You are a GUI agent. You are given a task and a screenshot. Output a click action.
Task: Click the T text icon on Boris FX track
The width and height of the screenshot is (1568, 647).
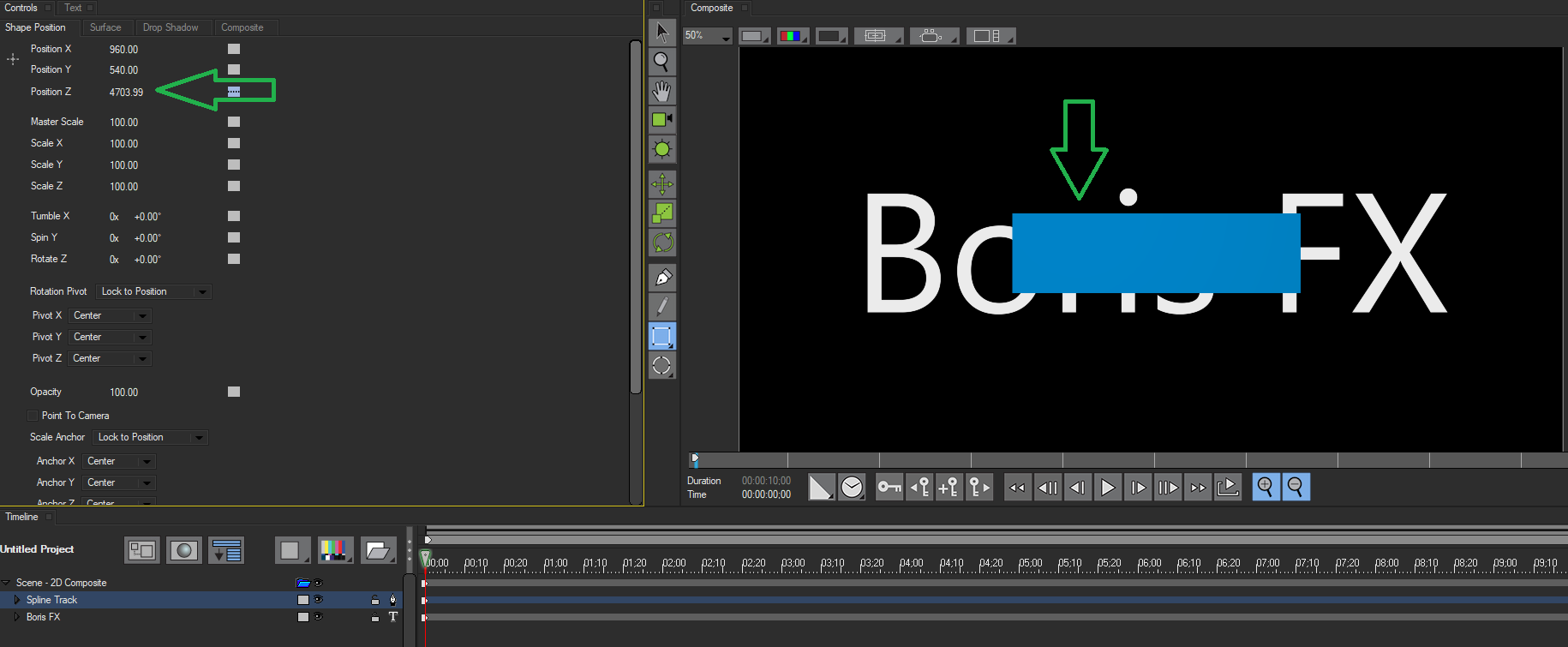click(393, 617)
